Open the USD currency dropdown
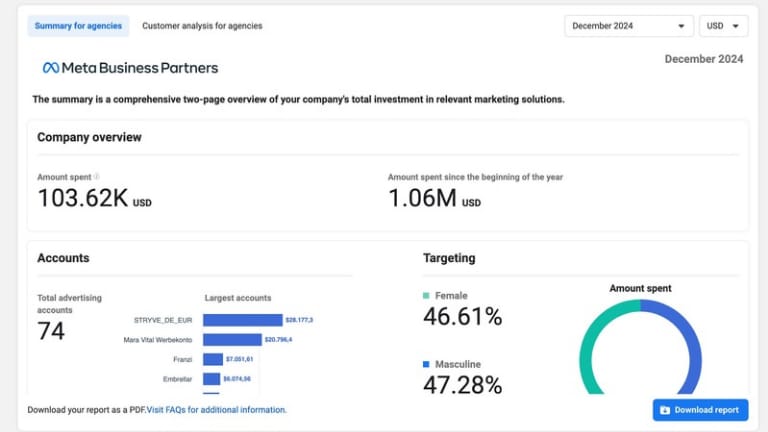The height and width of the screenshot is (432, 768). [723, 26]
